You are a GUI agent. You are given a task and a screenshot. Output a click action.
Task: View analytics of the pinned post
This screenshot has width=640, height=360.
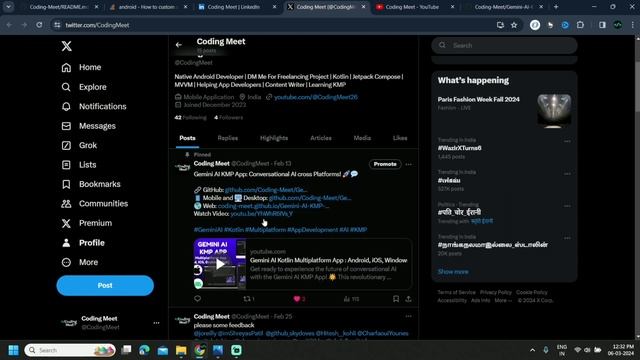351,299
